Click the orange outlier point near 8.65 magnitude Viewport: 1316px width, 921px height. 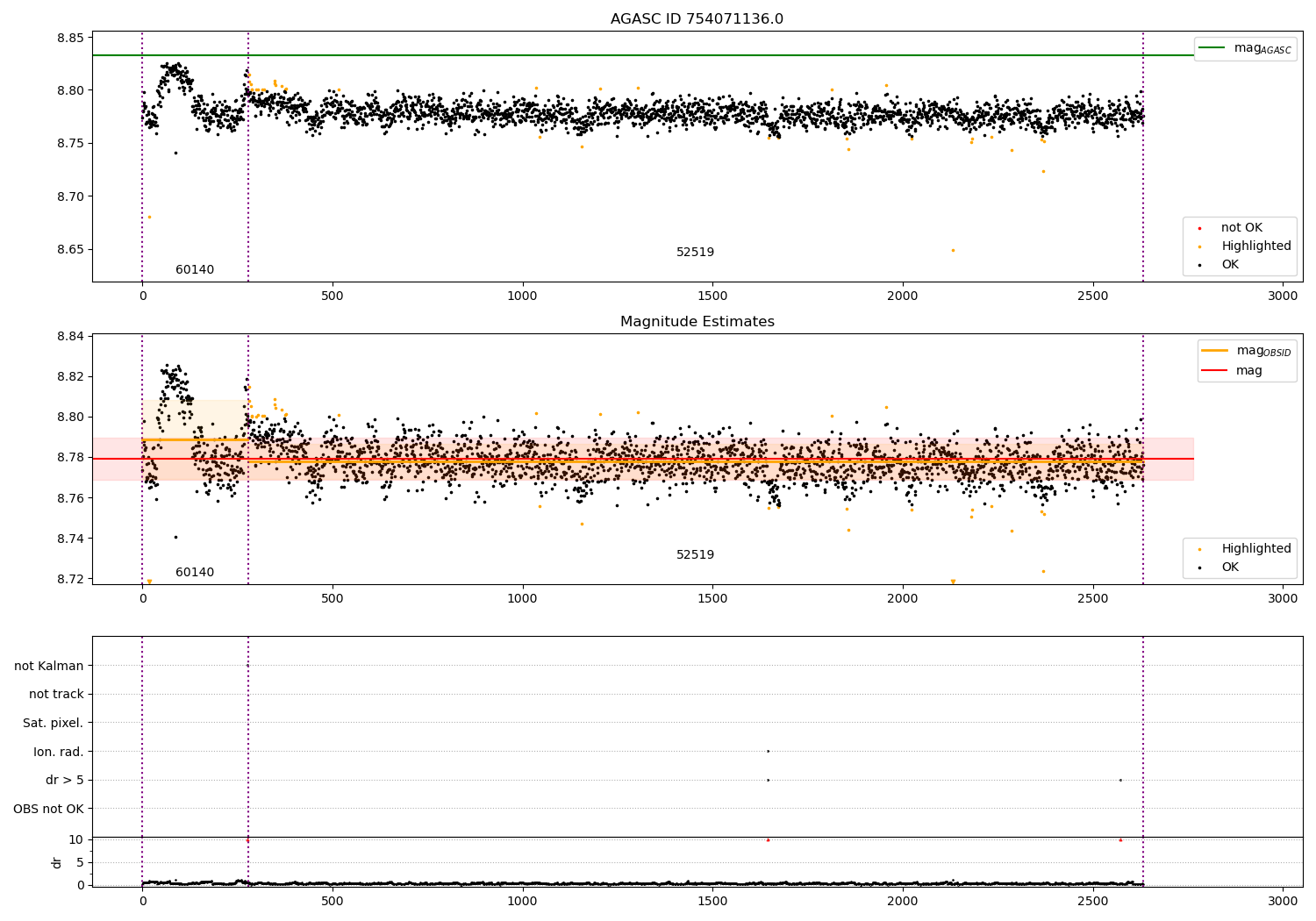click(x=953, y=250)
